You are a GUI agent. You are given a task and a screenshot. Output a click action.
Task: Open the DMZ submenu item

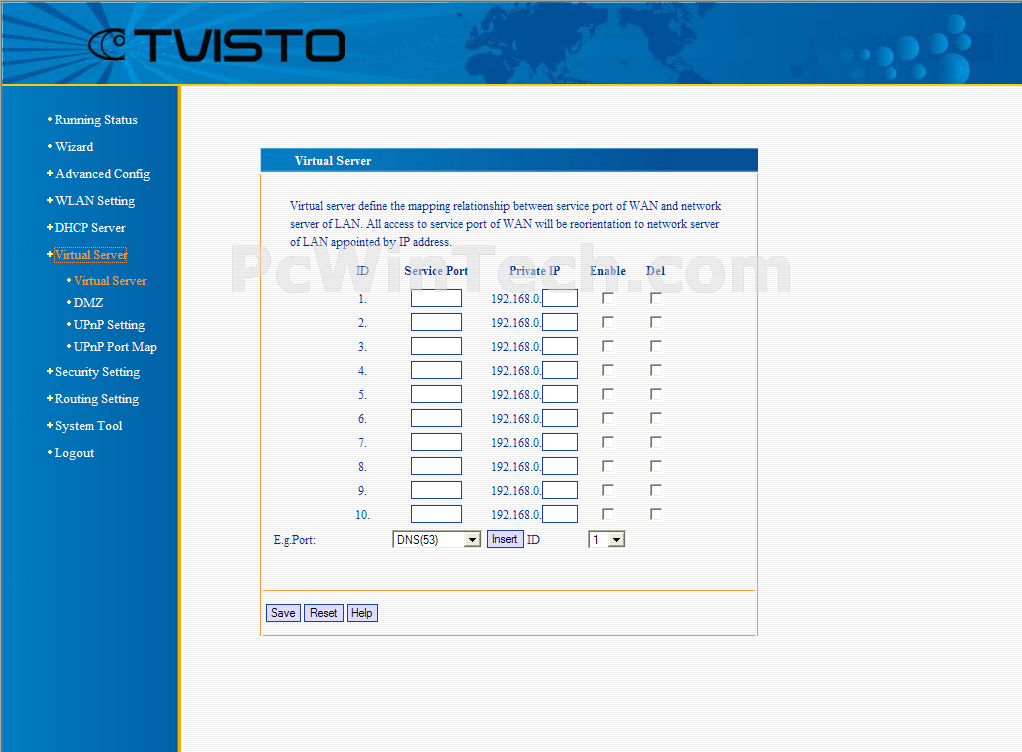pyautogui.click(x=88, y=302)
